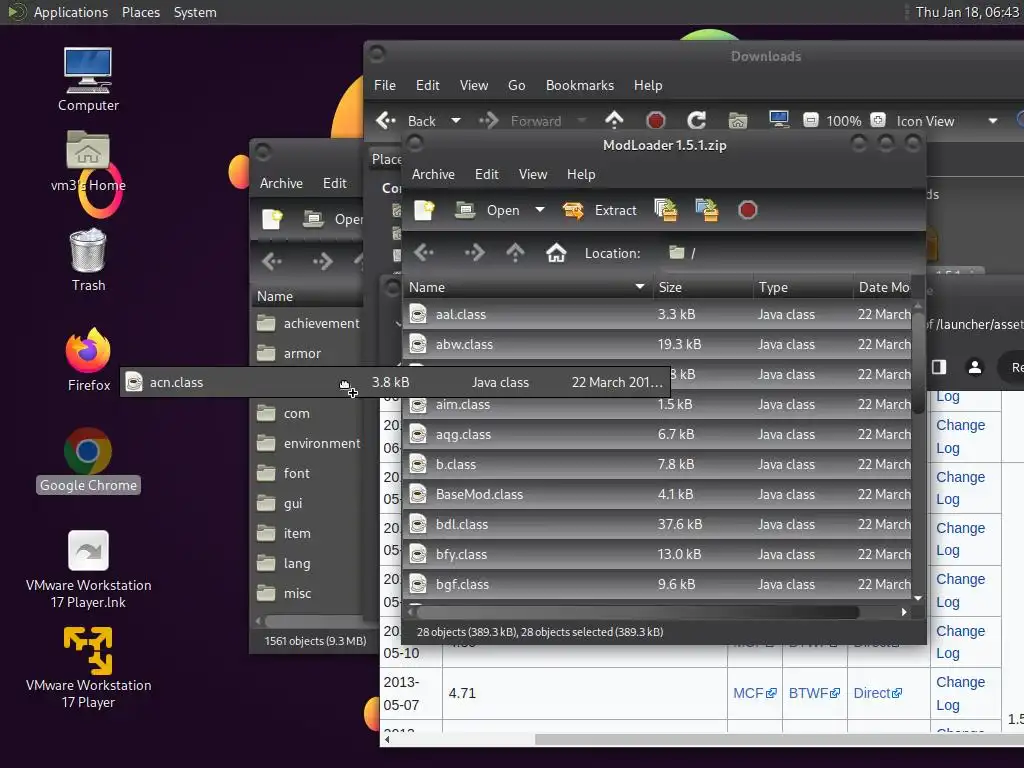Click the forward arrow in ModLoader location bar
This screenshot has width=1024, height=768.
pyautogui.click(x=474, y=253)
